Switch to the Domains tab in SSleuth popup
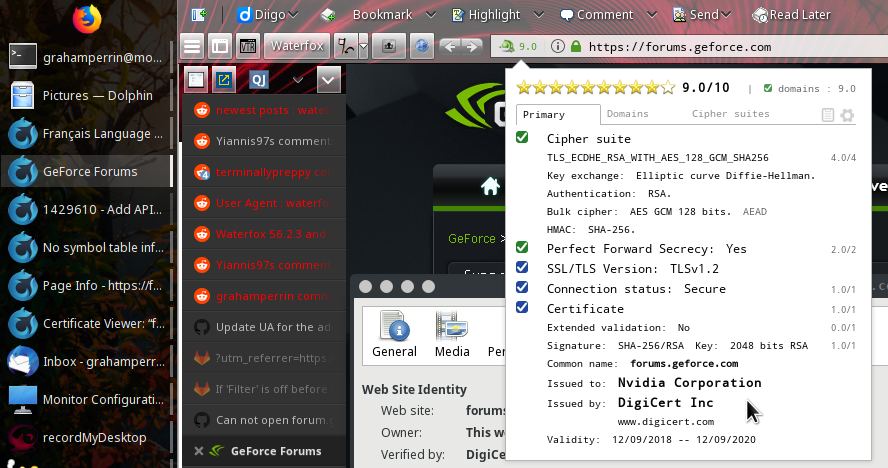888x468 pixels. 627,114
